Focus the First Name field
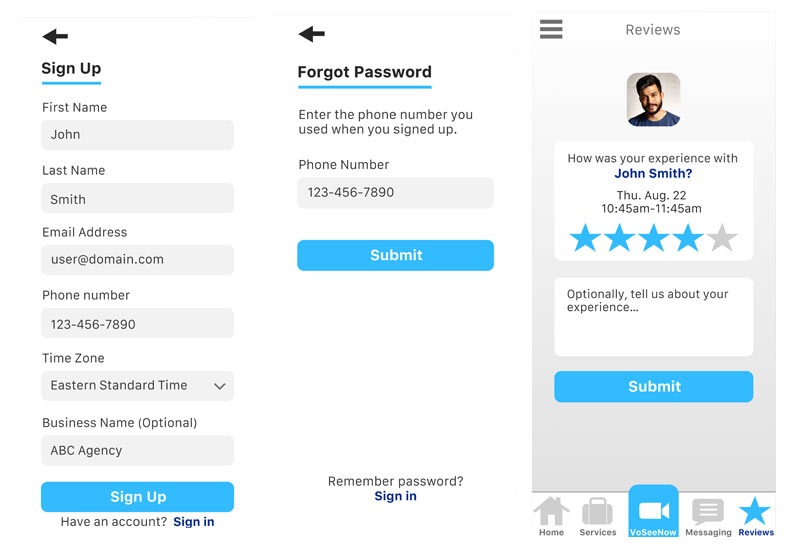The width and height of the screenshot is (800, 546). pos(138,135)
